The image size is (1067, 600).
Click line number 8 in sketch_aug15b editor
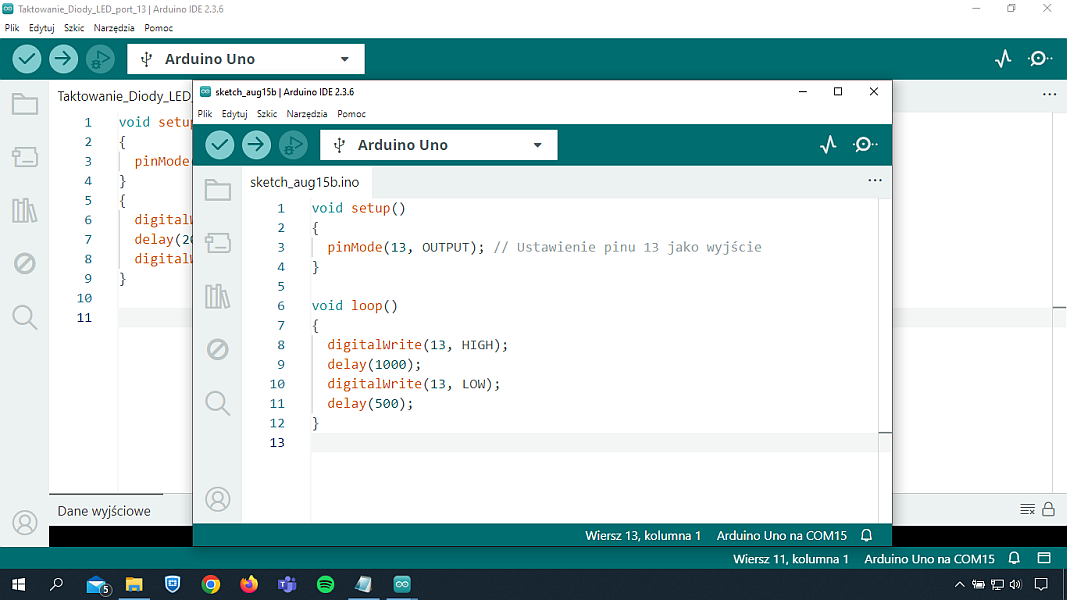tap(281, 345)
